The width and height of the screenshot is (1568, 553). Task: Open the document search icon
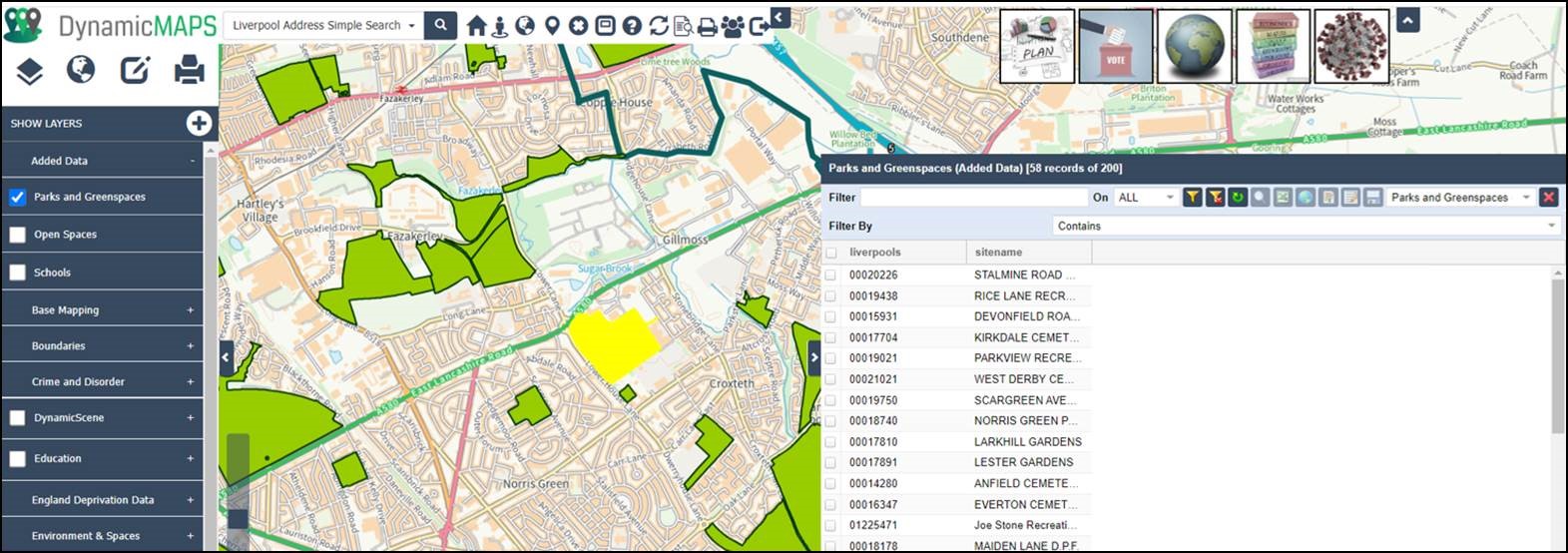tap(684, 26)
